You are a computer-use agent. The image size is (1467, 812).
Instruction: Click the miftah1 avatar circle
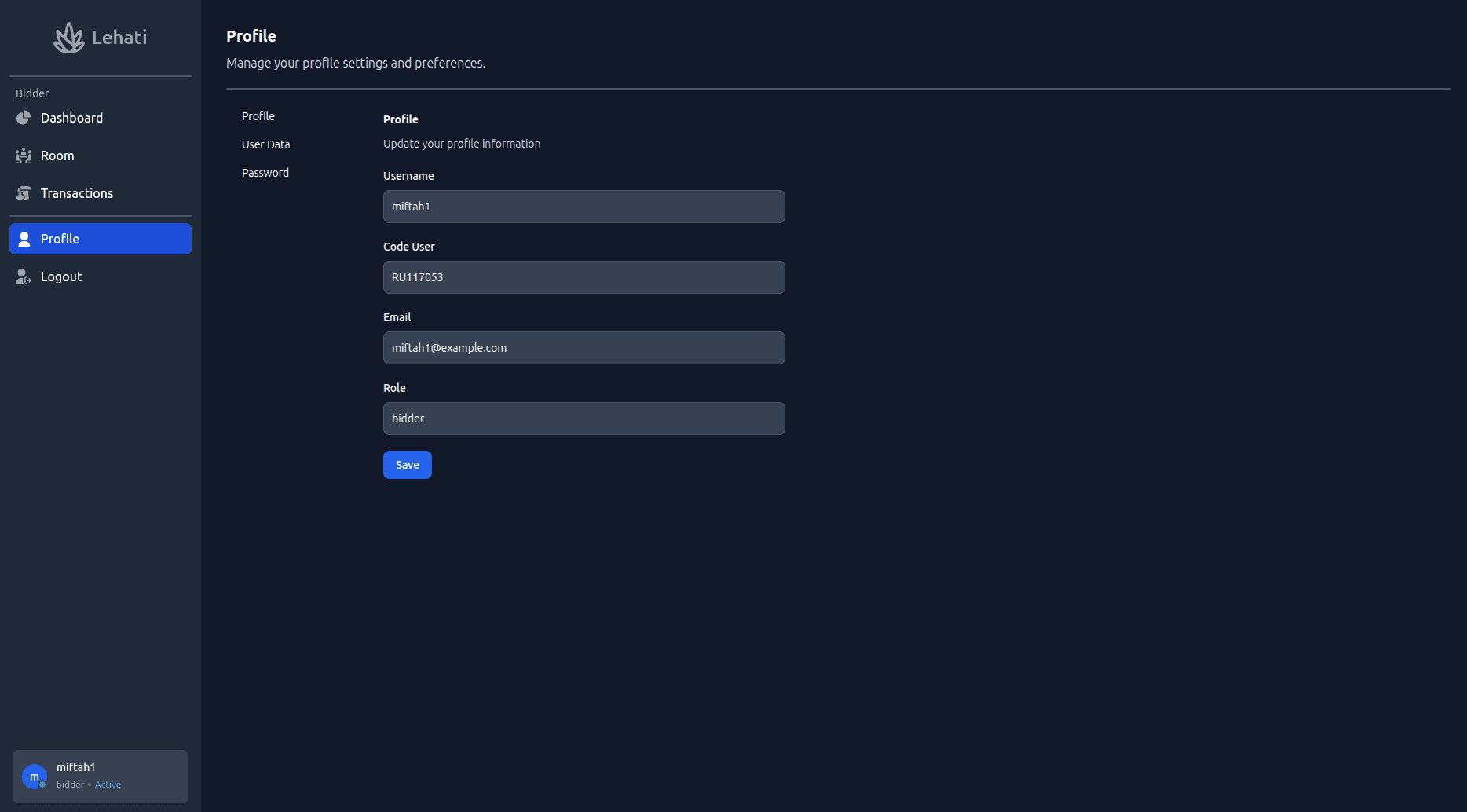[x=34, y=777]
